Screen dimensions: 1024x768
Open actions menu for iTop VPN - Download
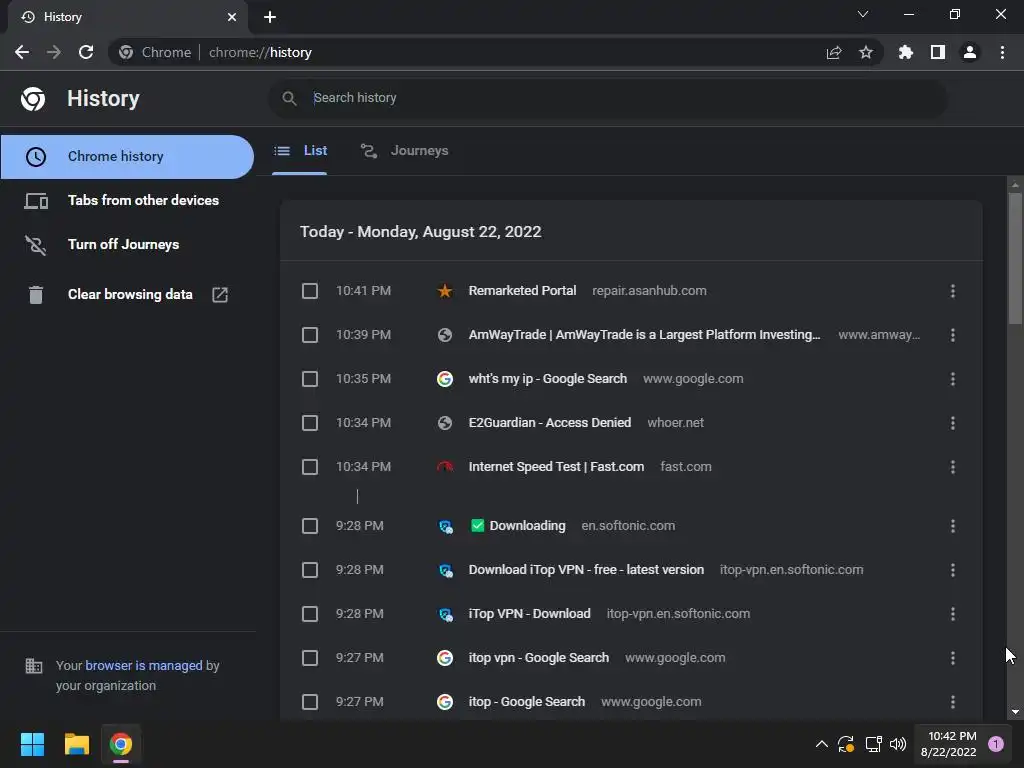(953, 614)
